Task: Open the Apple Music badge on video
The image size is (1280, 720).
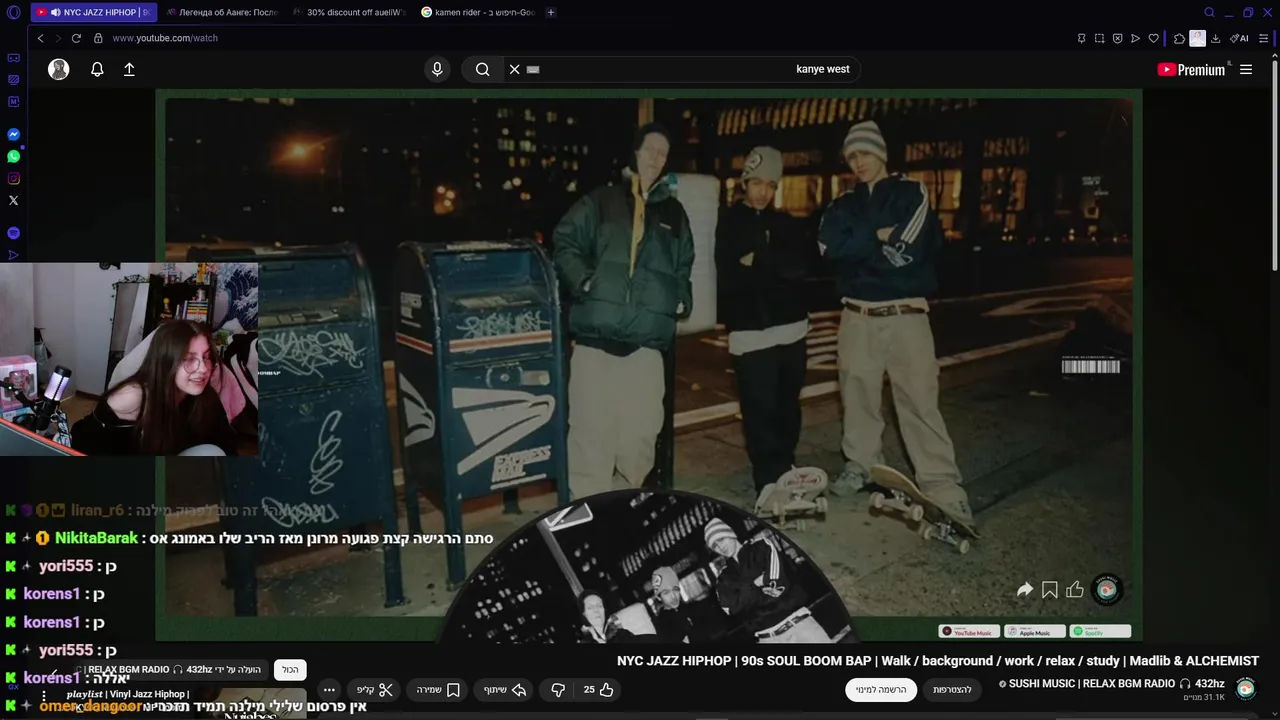Action: click(1035, 632)
